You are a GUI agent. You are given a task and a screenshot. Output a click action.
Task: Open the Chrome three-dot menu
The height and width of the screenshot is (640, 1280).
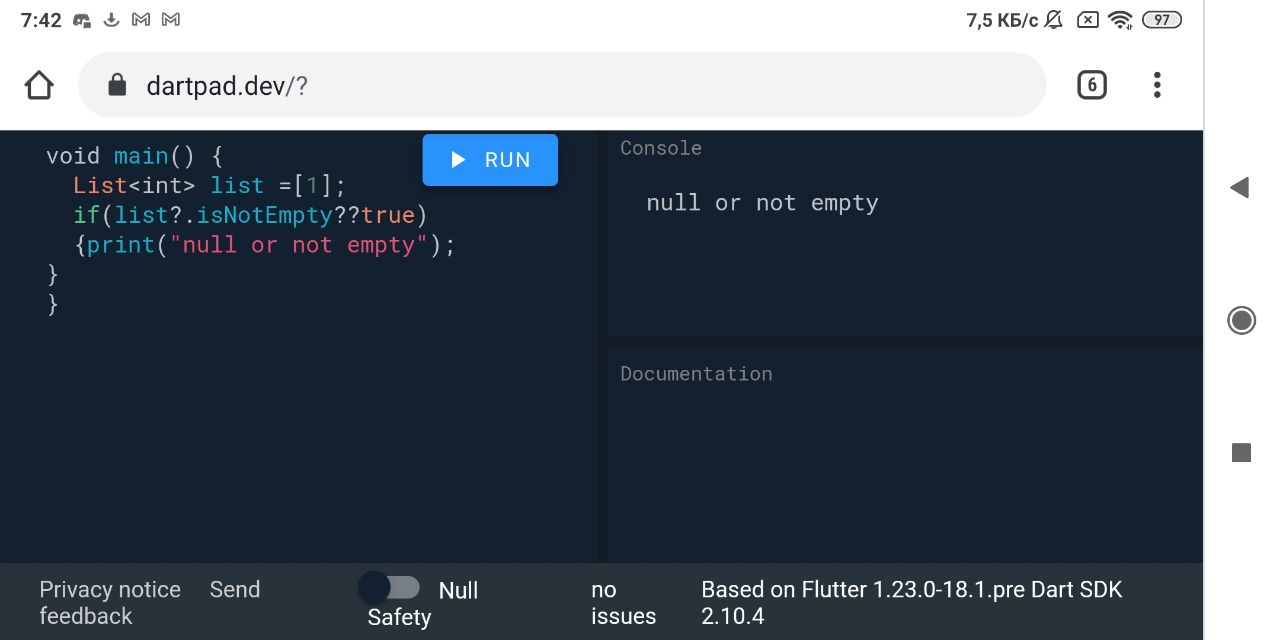pyautogui.click(x=1157, y=85)
